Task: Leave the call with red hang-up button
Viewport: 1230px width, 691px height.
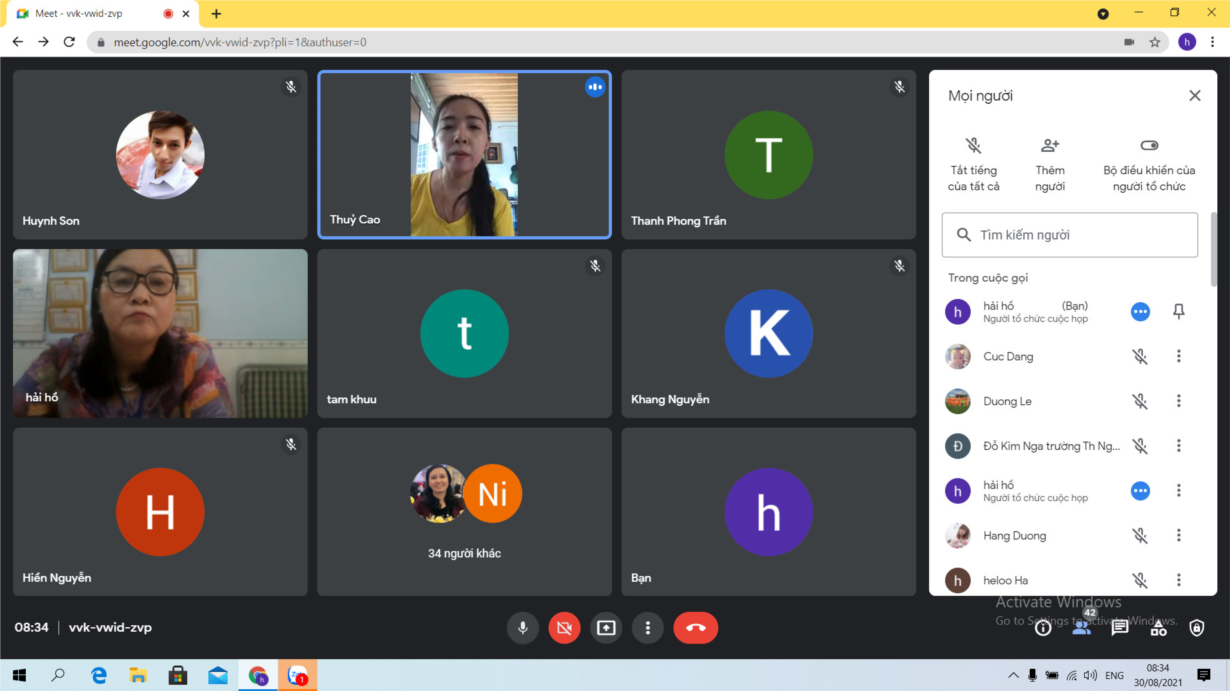Action: [696, 628]
